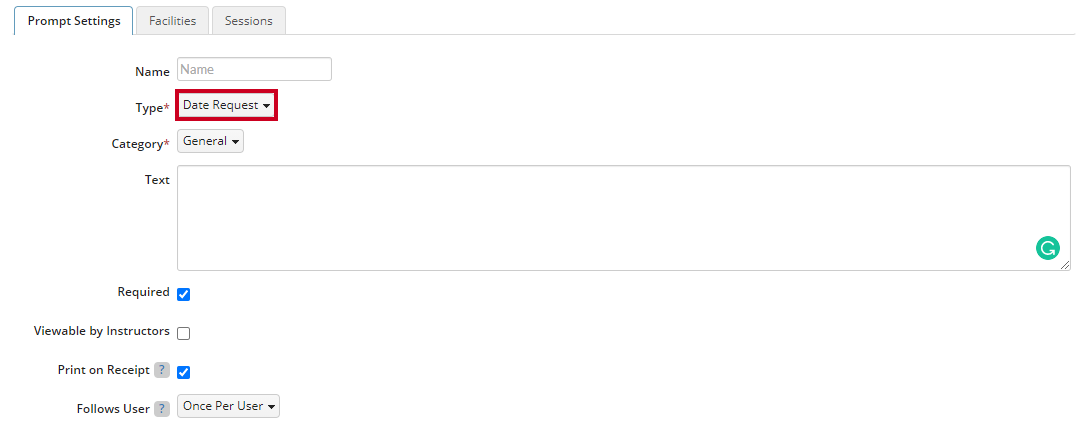Expand the Category dropdown set to General
Image resolution: width=1083 pixels, height=435 pixels.
[211, 141]
